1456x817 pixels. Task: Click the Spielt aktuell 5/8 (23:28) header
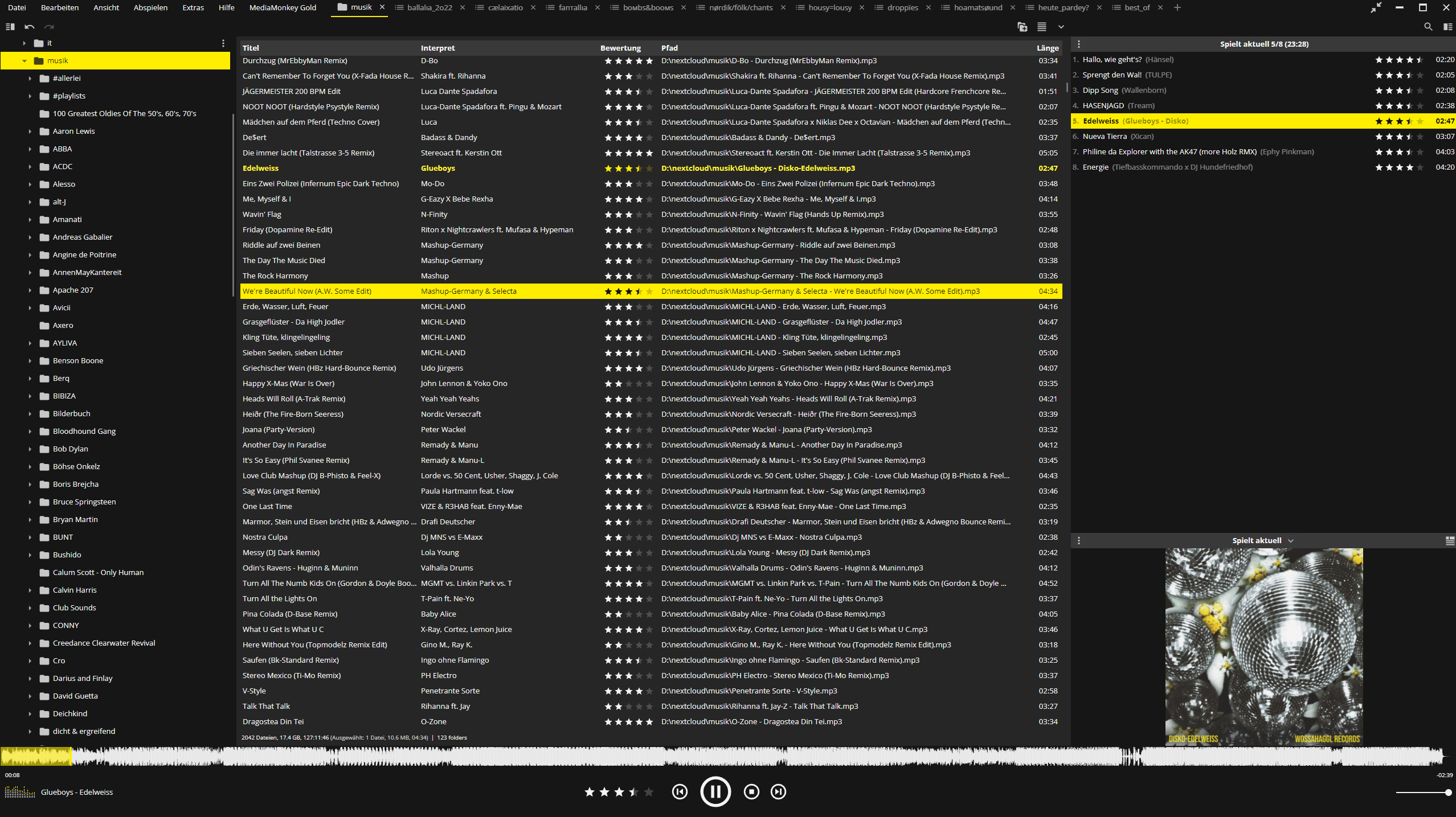point(1264,44)
